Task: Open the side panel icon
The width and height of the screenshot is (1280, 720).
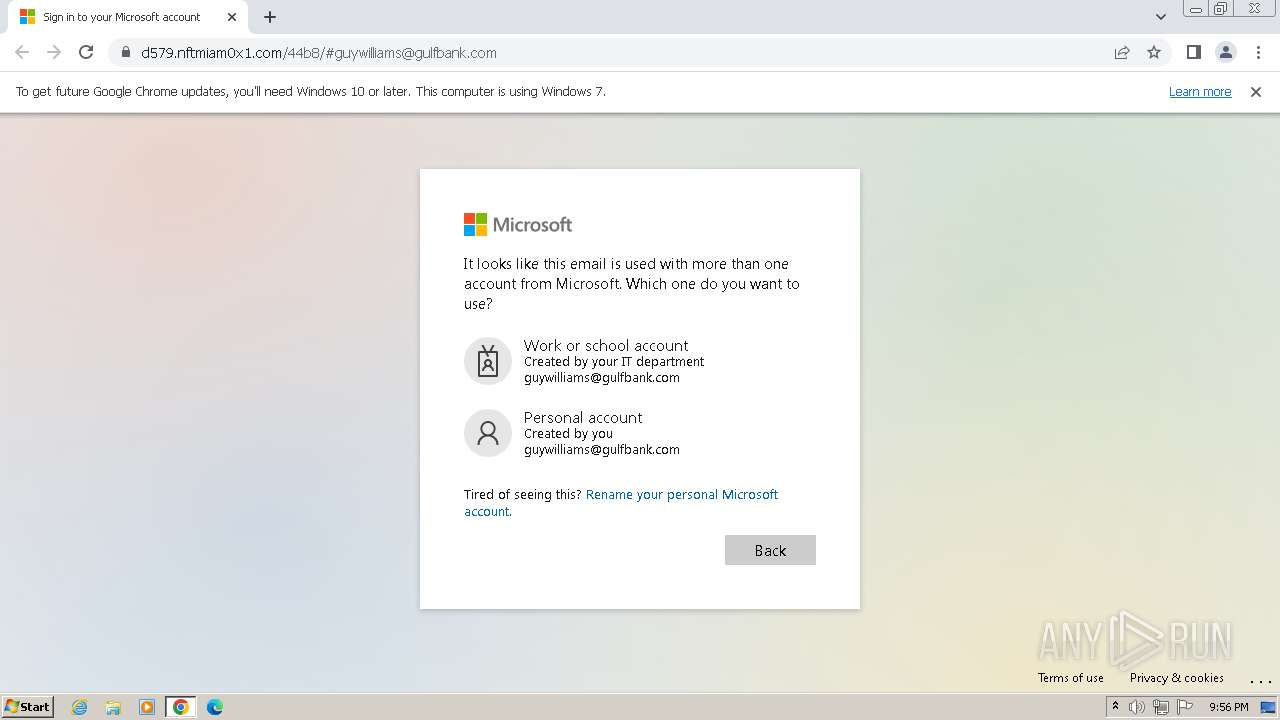Action: point(1193,53)
